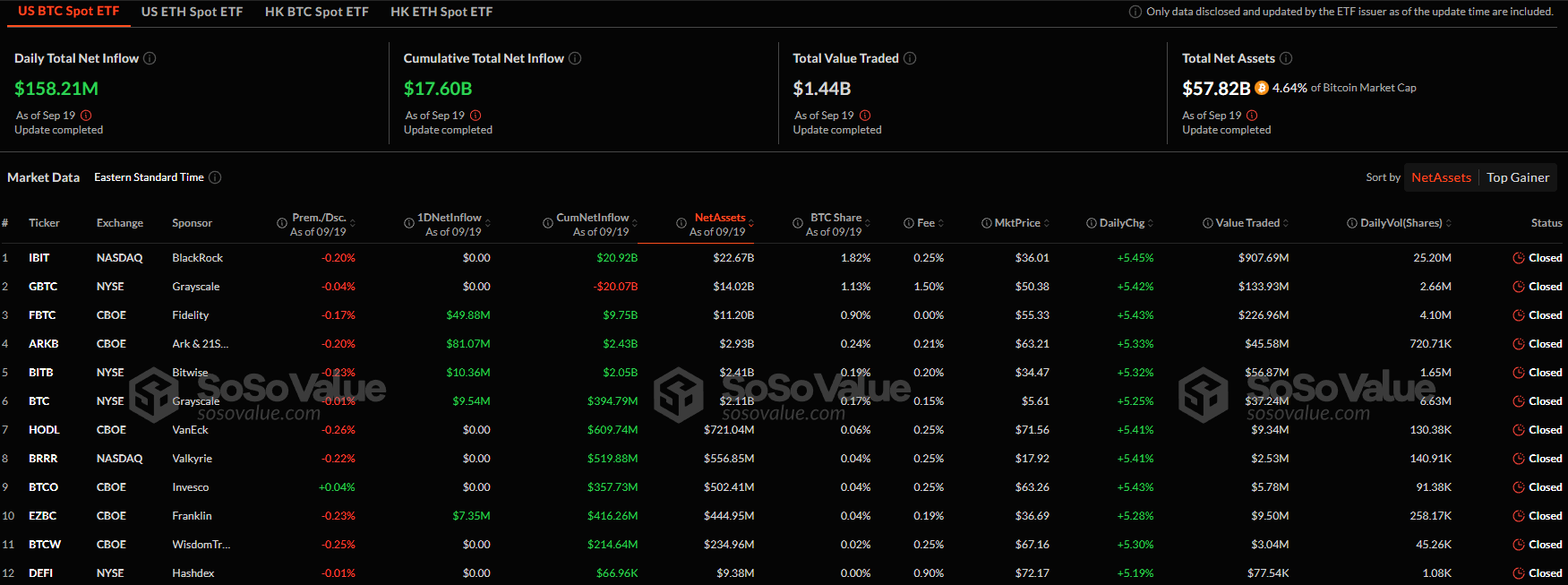
Task: Switch to US ETH Spot ETF tab
Action: (192, 12)
